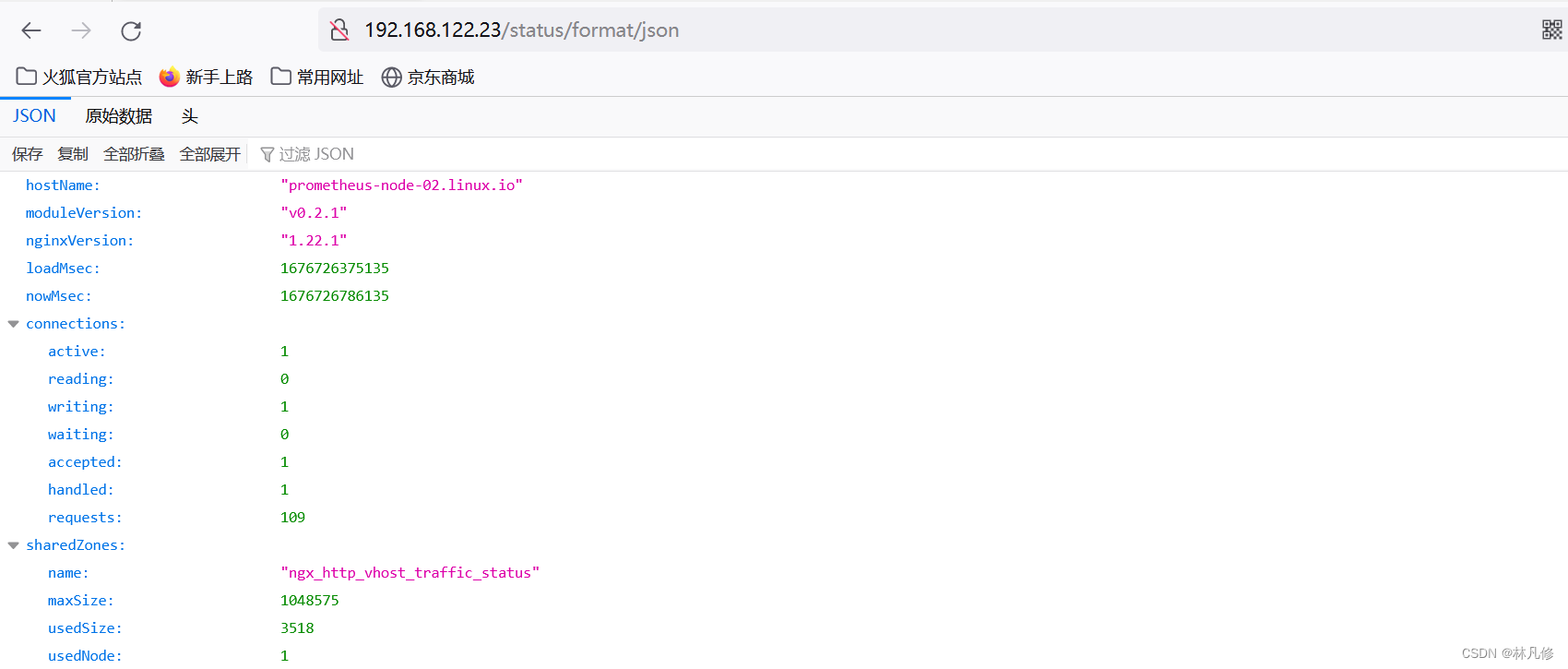
Task: Open the QR code icon in address bar
Action: pyautogui.click(x=1551, y=30)
